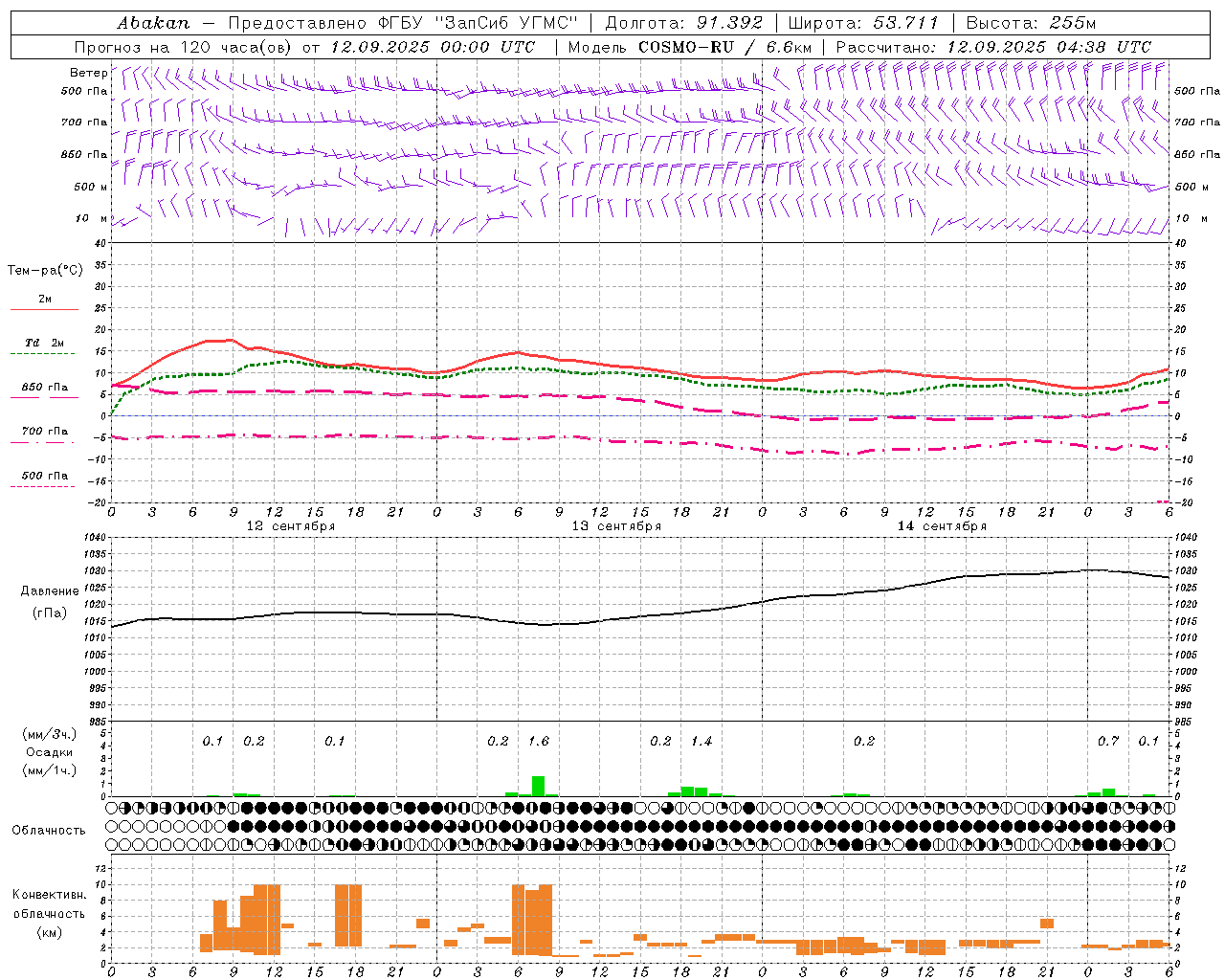Click "Предоставлено ФГБУ ЗапСиб УГМС" text

tap(403, 22)
